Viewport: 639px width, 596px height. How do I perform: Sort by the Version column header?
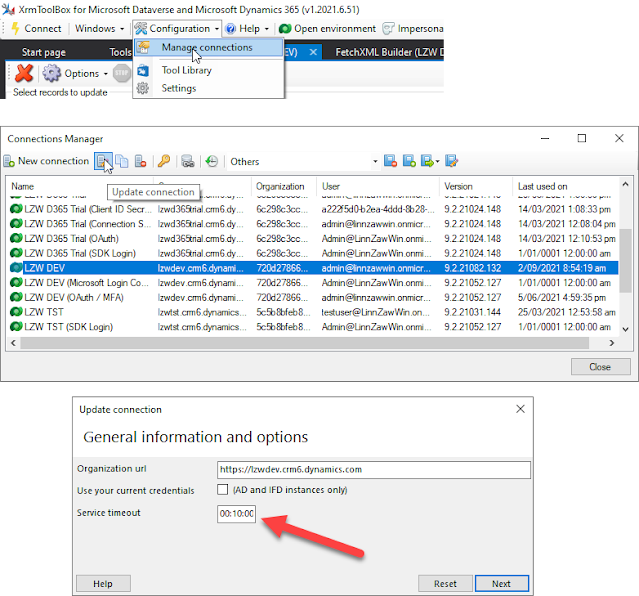476,186
